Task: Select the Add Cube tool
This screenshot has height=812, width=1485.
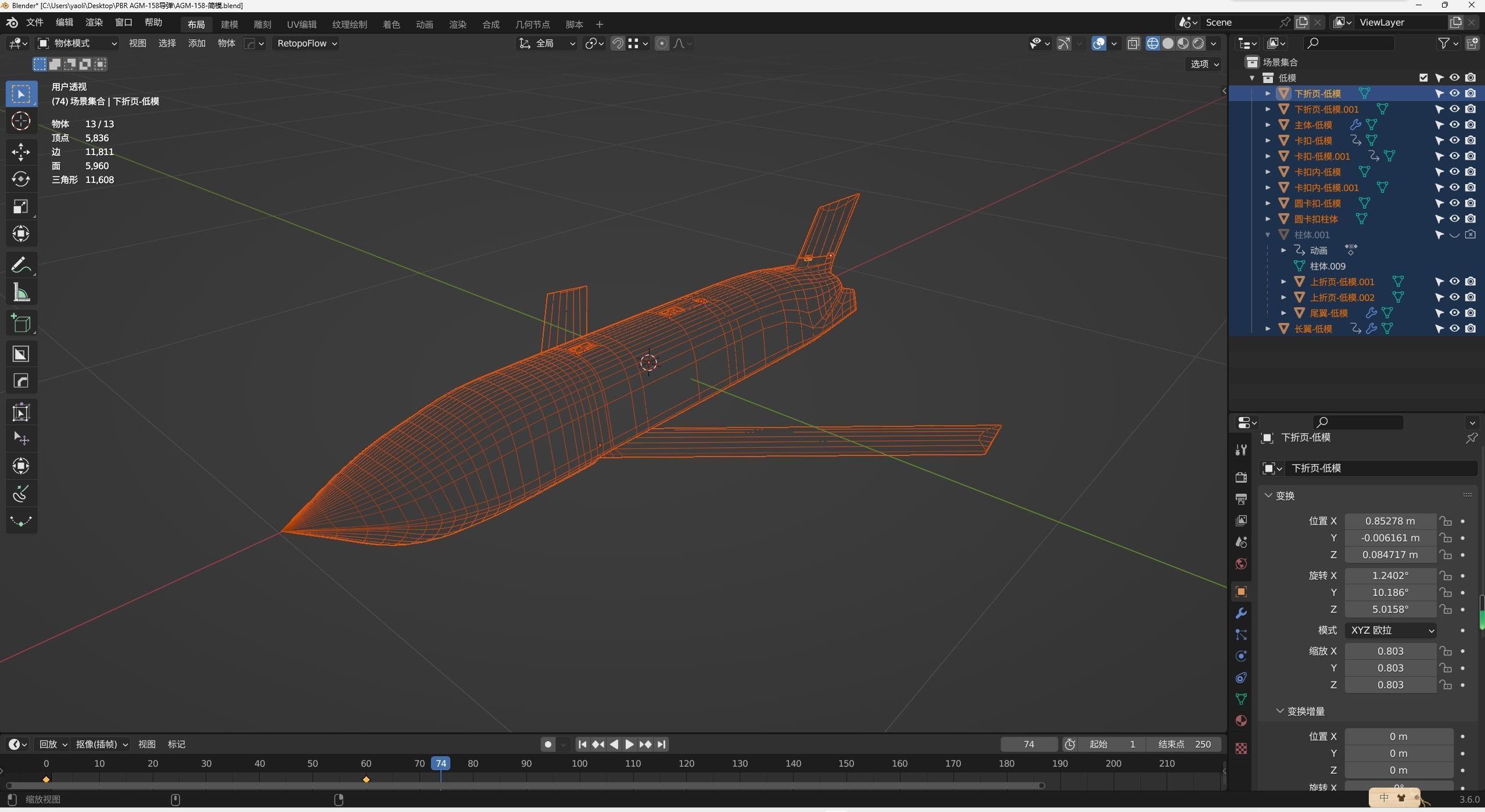Action: pyautogui.click(x=21, y=323)
